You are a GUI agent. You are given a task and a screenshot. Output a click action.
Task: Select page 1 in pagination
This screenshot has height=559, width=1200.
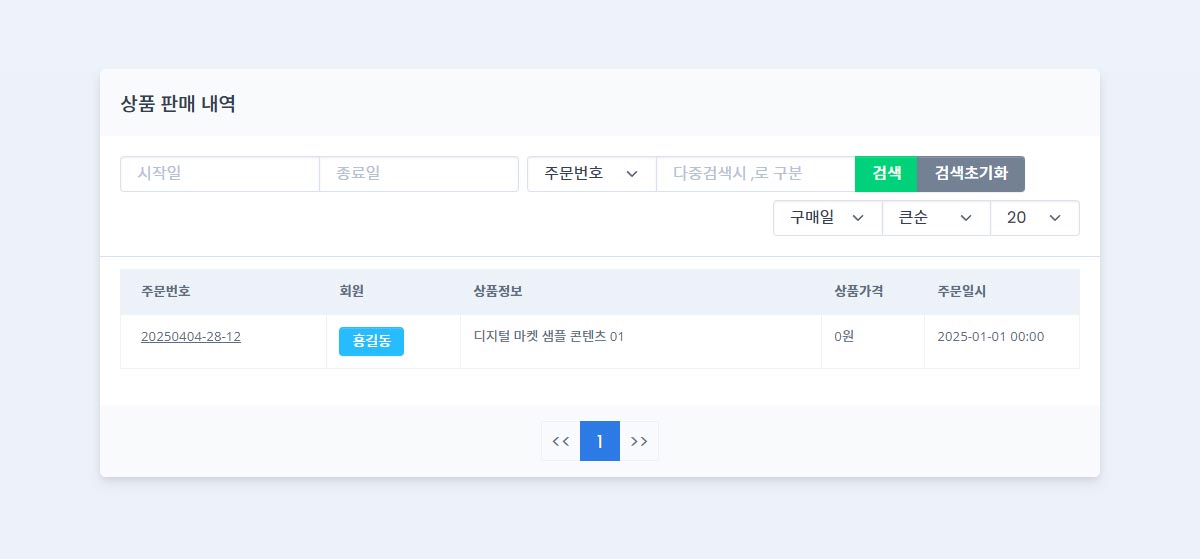600,441
